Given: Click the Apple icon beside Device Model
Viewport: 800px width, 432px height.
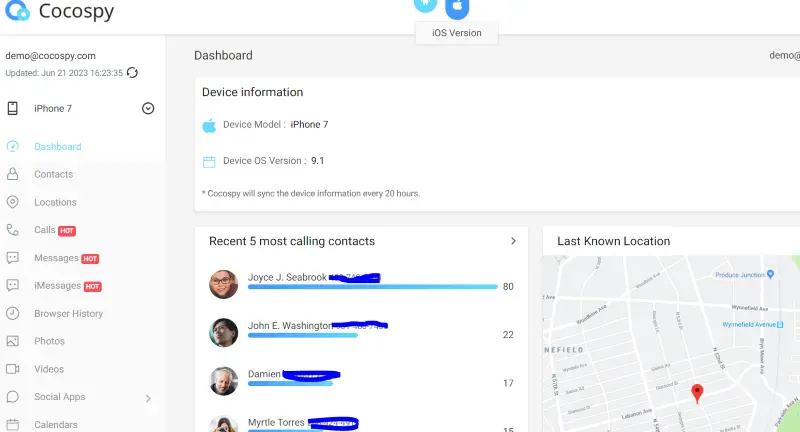Looking at the screenshot, I should (x=209, y=125).
